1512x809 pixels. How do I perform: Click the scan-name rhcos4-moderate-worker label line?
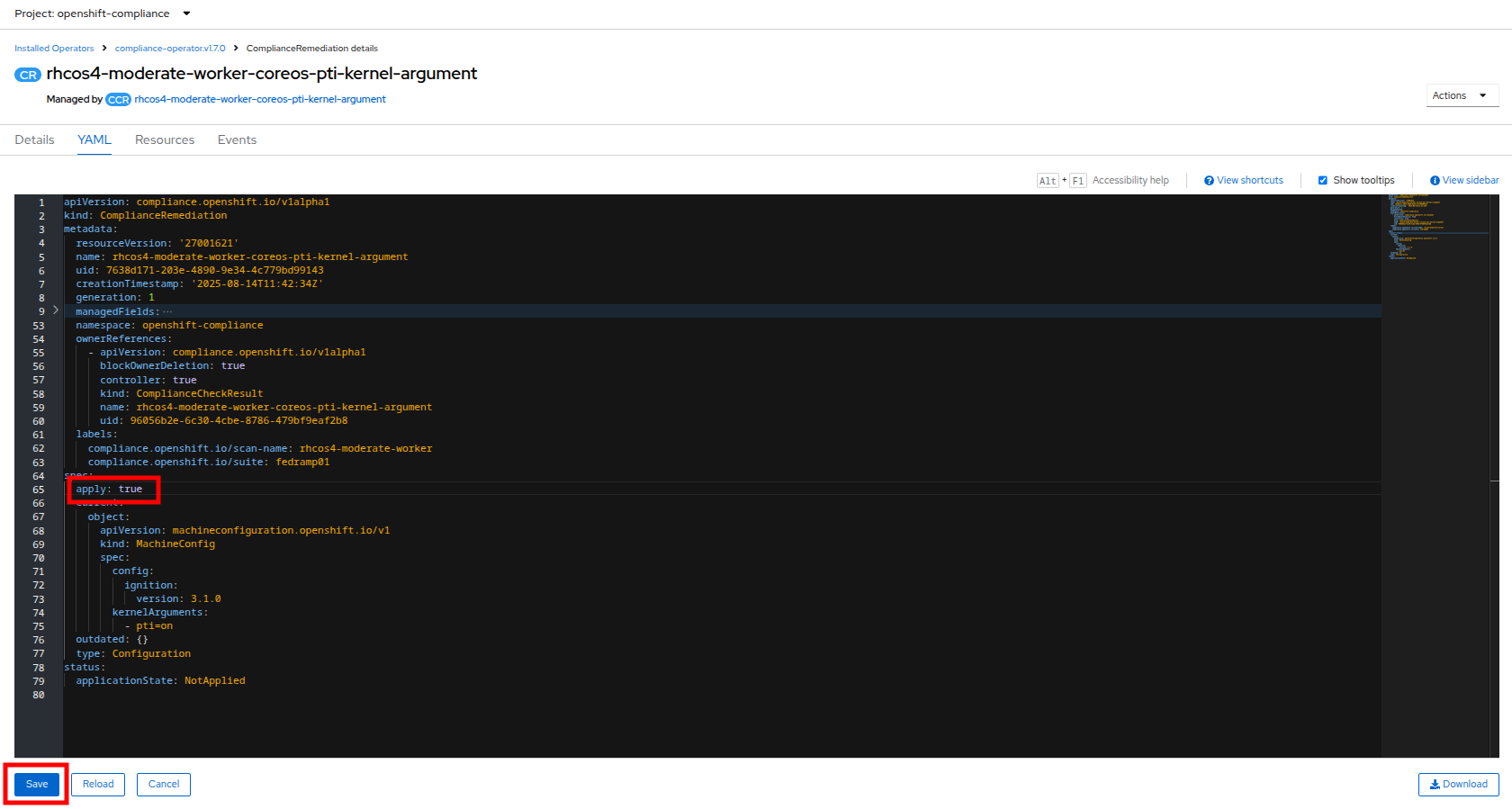coord(260,449)
